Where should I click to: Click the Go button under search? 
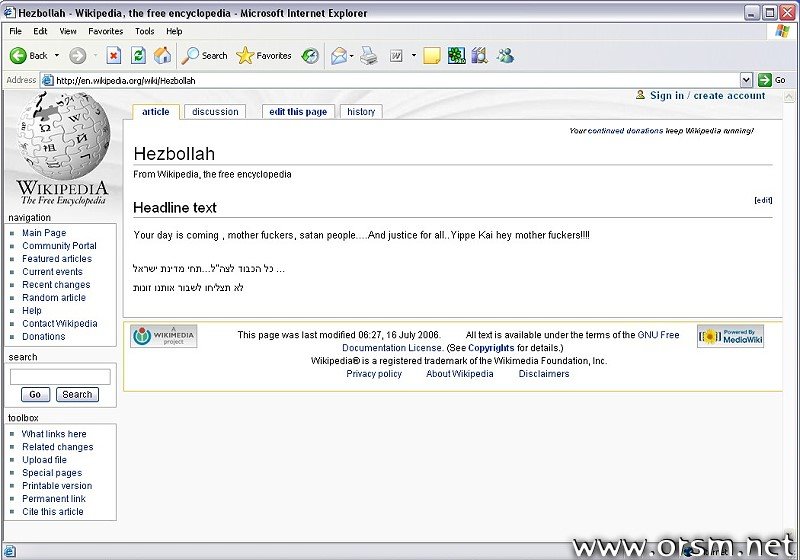click(x=35, y=394)
